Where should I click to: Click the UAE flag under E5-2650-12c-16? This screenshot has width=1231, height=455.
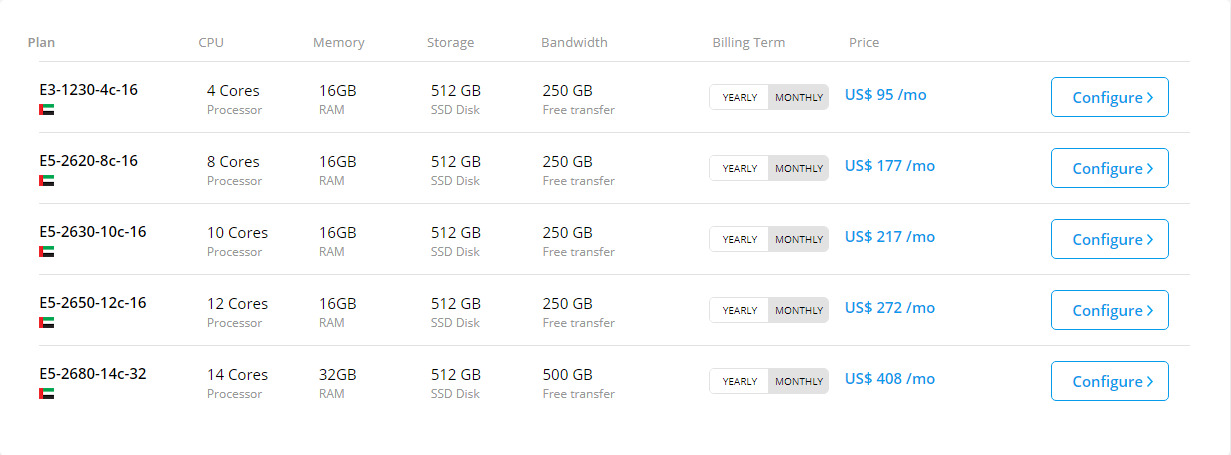click(x=47, y=322)
